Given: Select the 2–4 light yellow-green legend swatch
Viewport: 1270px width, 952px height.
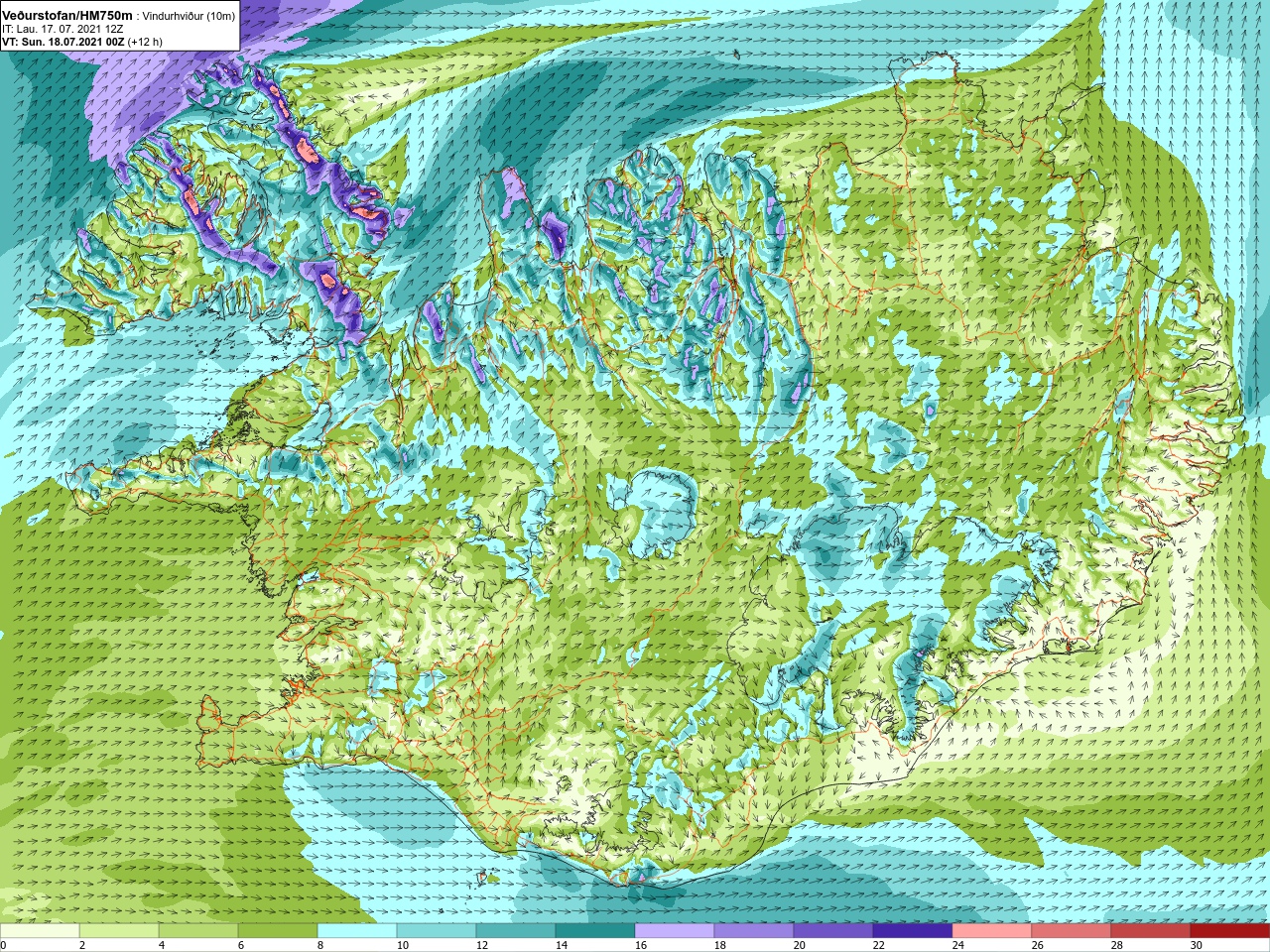Looking at the screenshot, I should click(119, 930).
